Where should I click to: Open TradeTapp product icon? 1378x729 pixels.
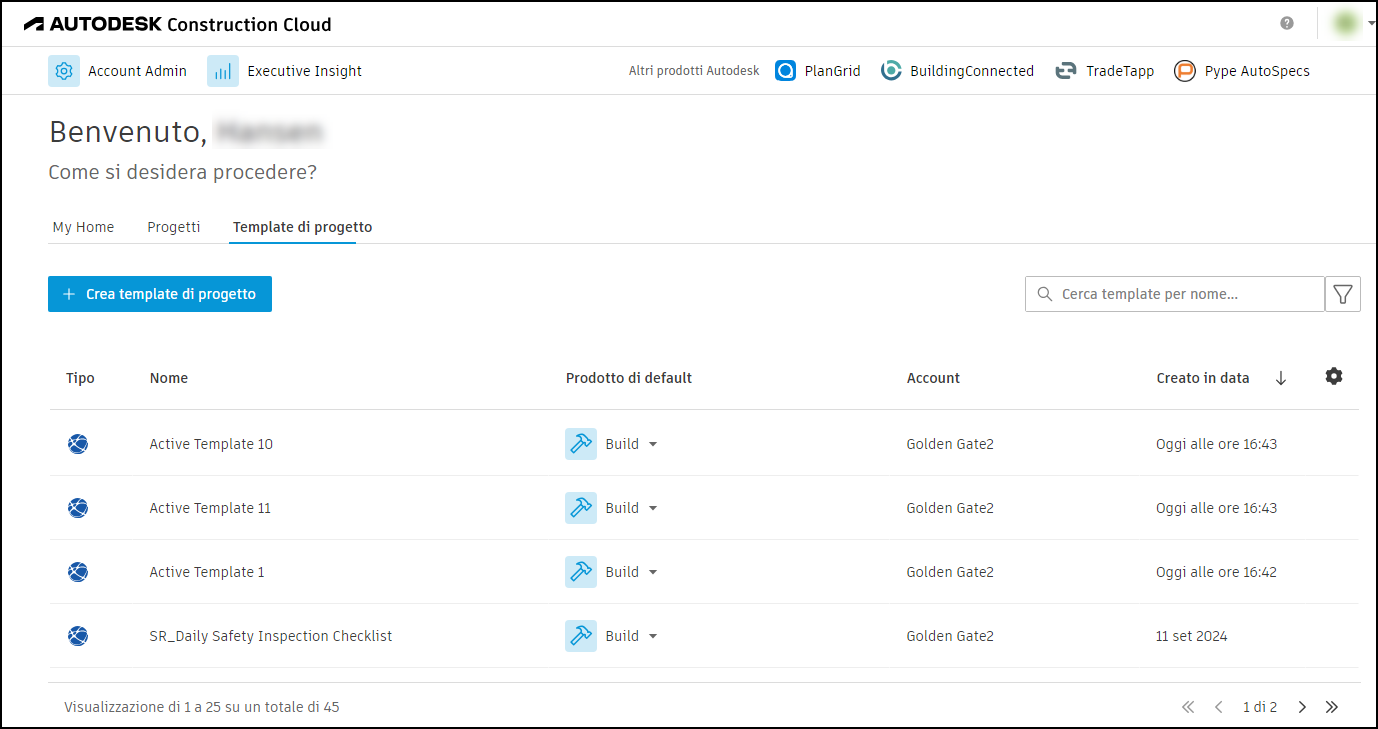click(x=1066, y=71)
